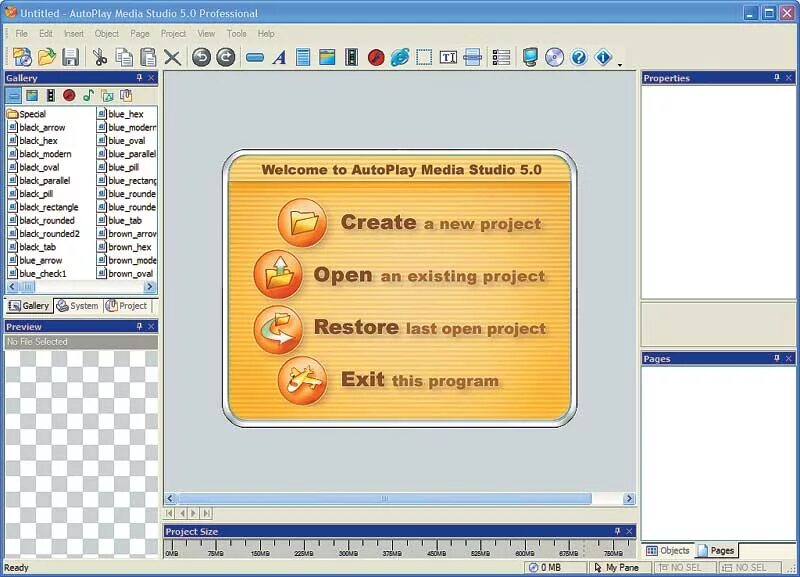
Task: Open the Special folder in Gallery
Action: (27, 114)
